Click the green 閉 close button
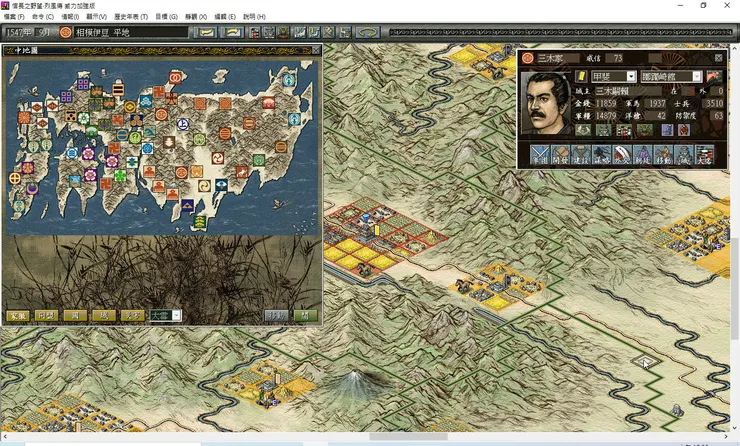The height and width of the screenshot is (446, 740). 305,316
